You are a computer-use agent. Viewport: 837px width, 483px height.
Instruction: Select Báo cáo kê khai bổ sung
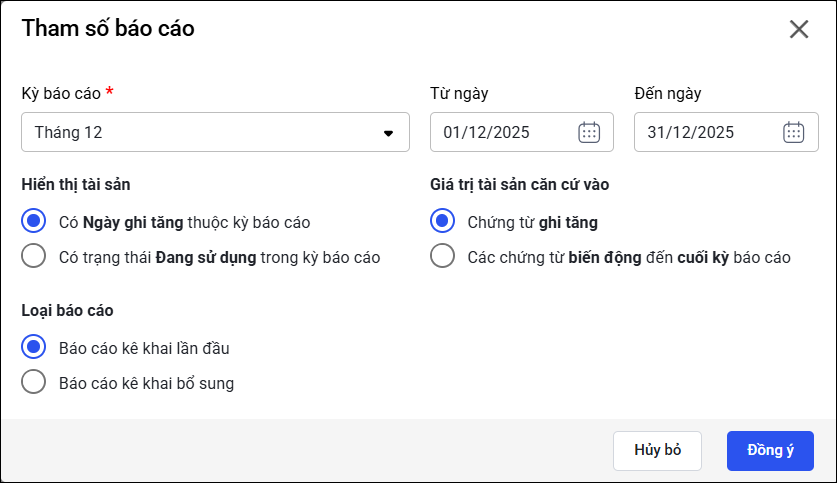click(34, 382)
